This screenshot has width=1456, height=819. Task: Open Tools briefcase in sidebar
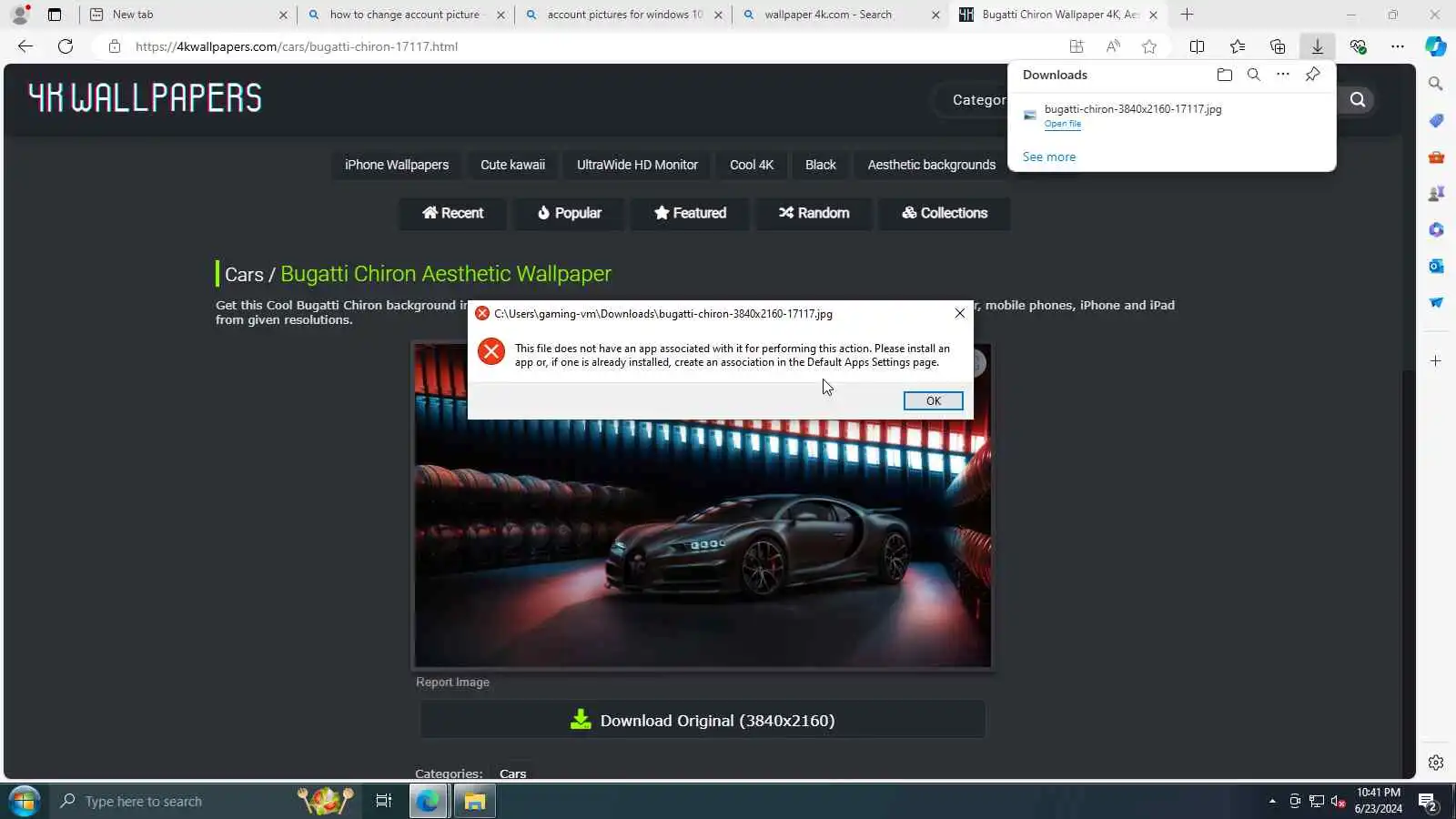pyautogui.click(x=1436, y=157)
